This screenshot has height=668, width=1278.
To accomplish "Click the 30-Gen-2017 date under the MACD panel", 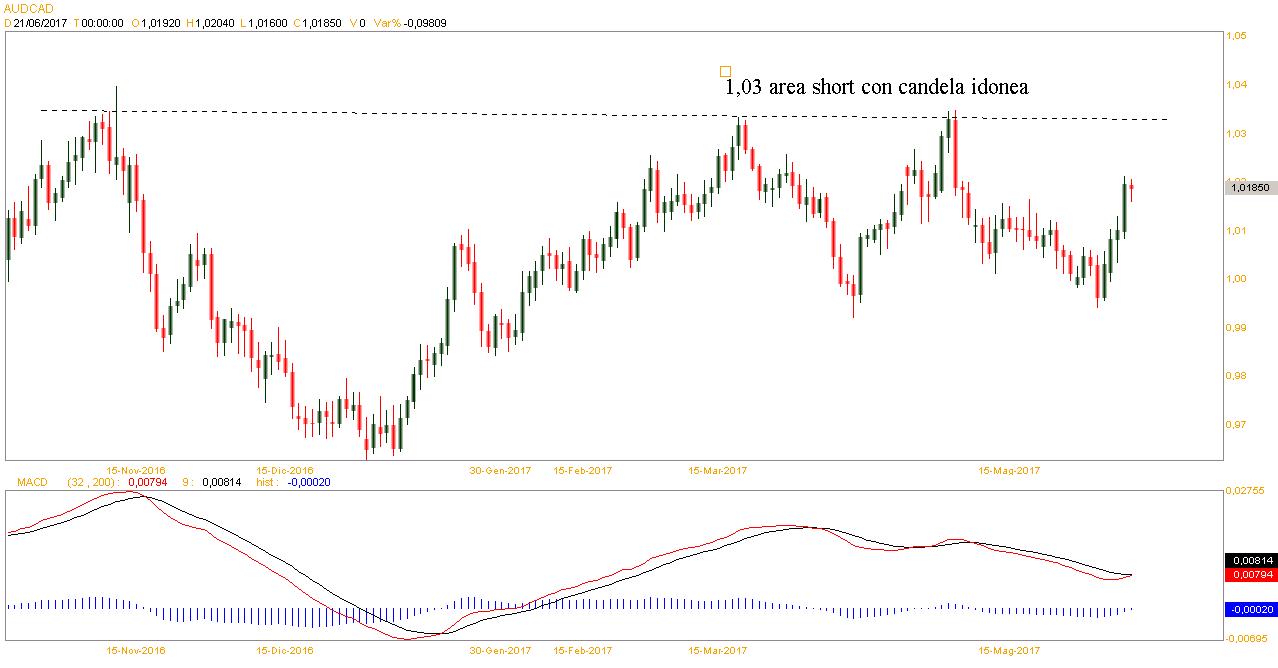I will [500, 650].
